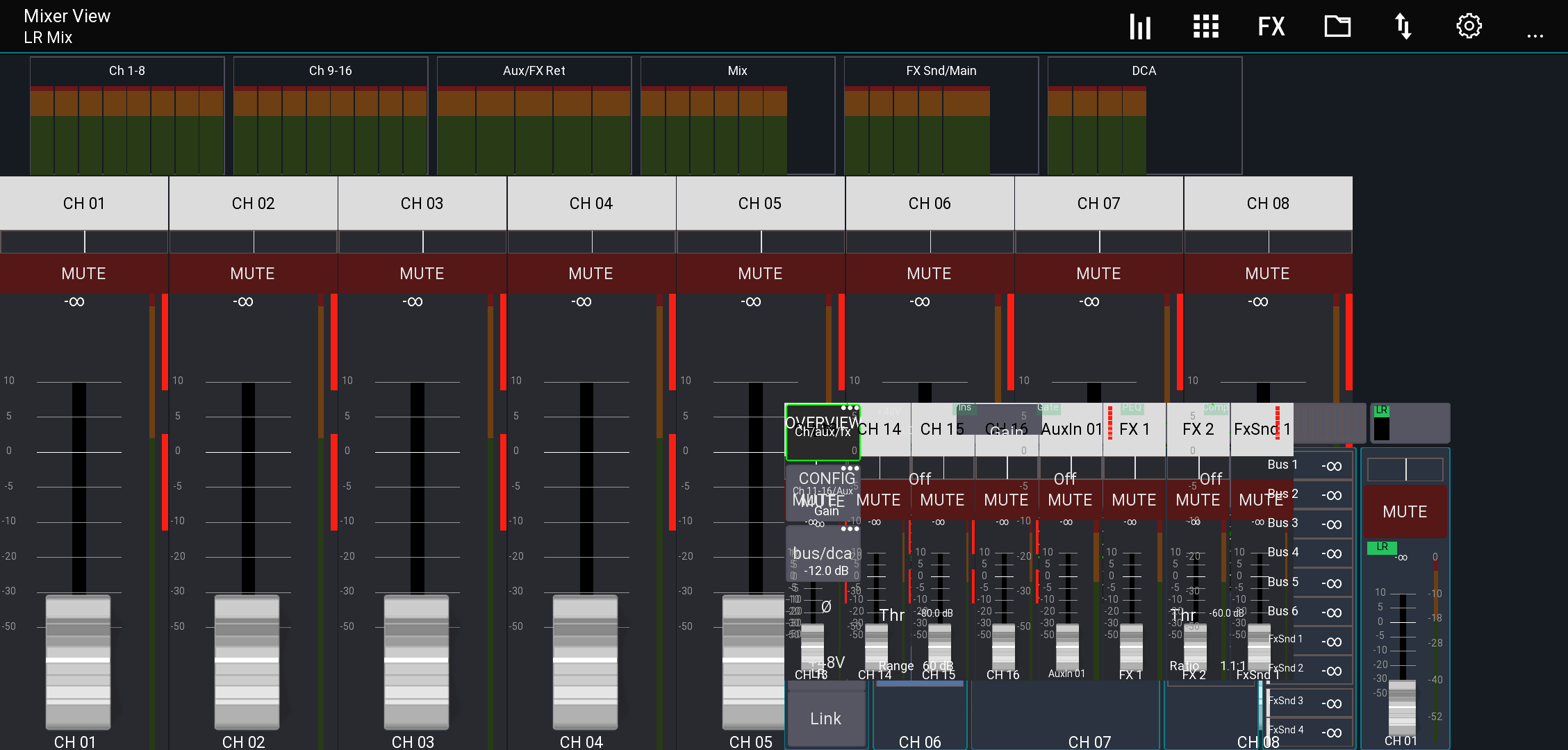Open the settings gear icon
This screenshot has width=1568, height=750.
coord(1469,26)
